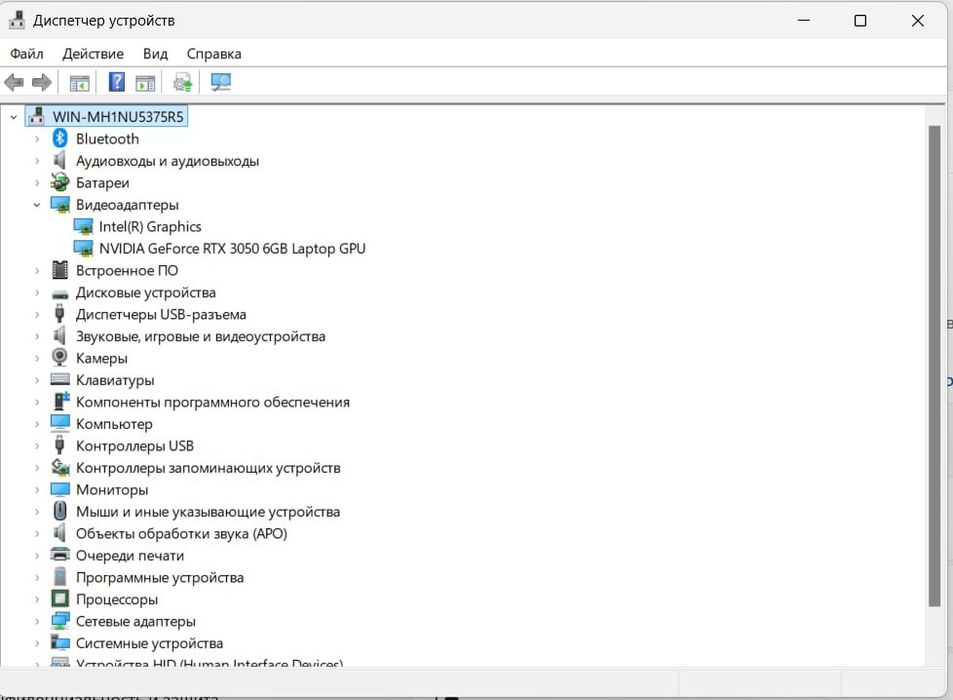
Task: Open the Help question mark icon
Action: click(117, 82)
